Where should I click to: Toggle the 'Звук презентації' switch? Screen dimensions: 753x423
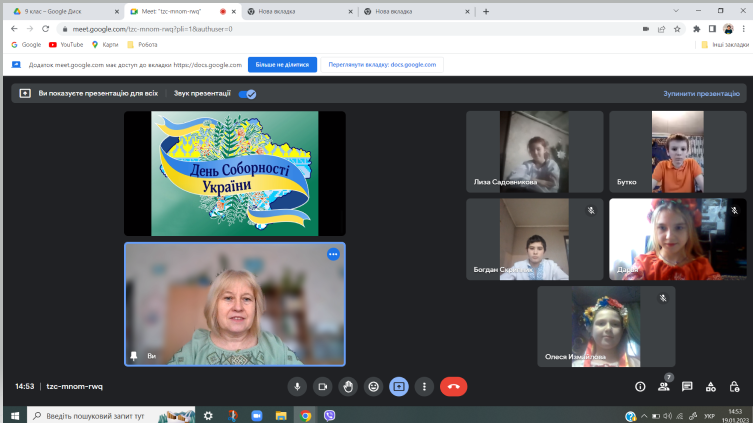(247, 94)
